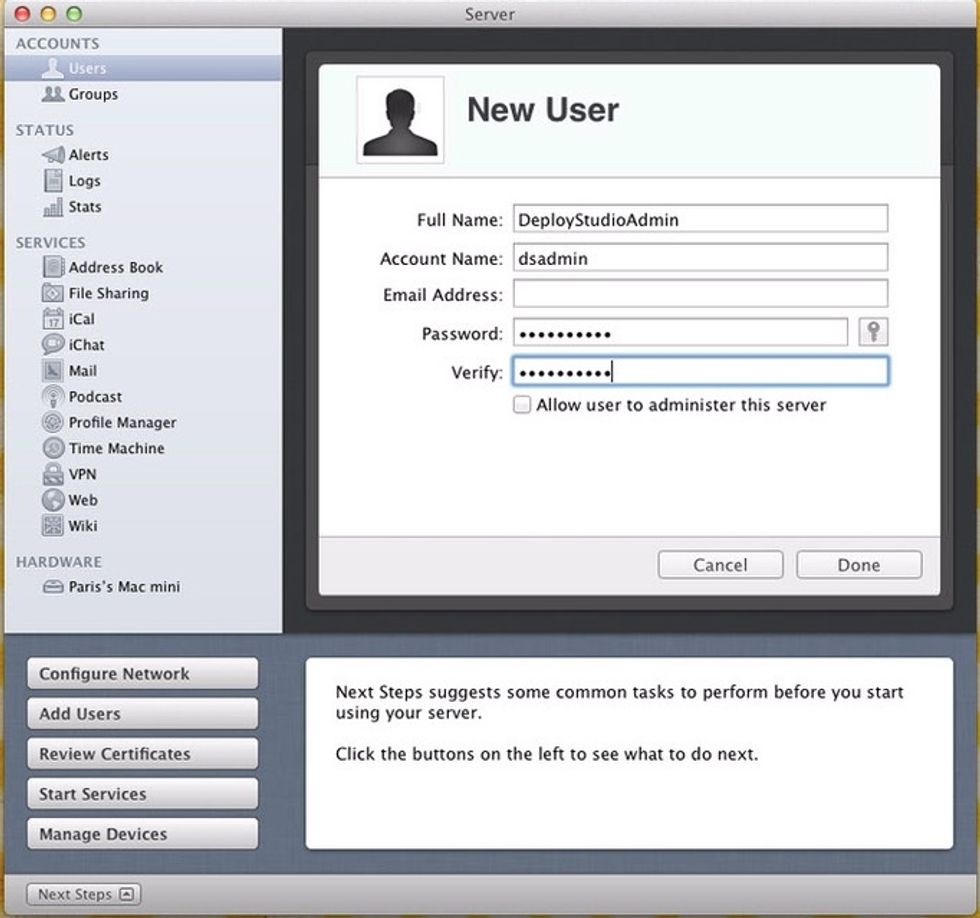Open the Stats bar chart icon
This screenshot has height=918, width=980.
53,207
